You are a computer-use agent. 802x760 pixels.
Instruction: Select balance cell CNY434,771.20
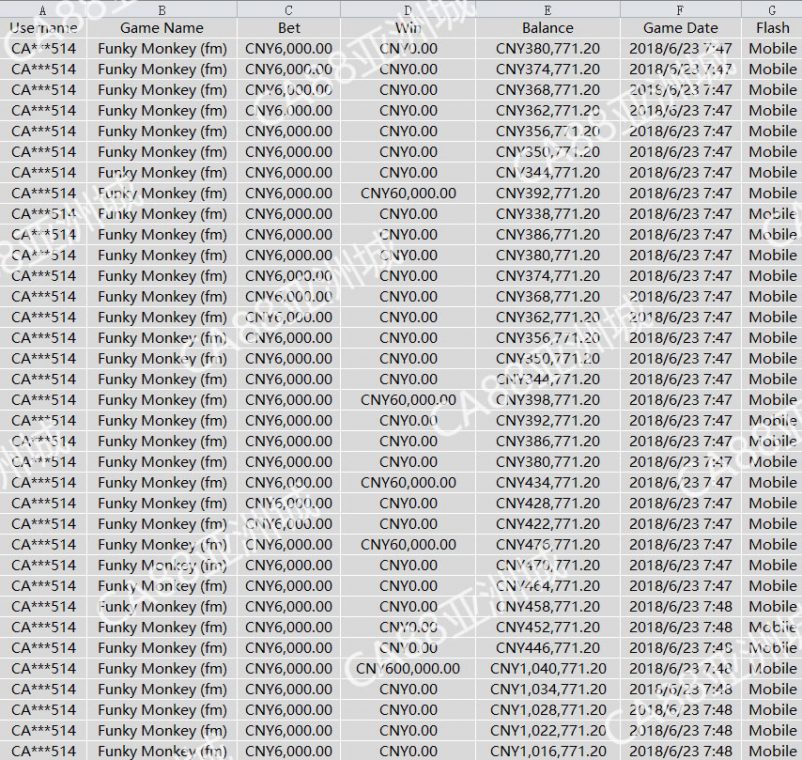click(548, 483)
